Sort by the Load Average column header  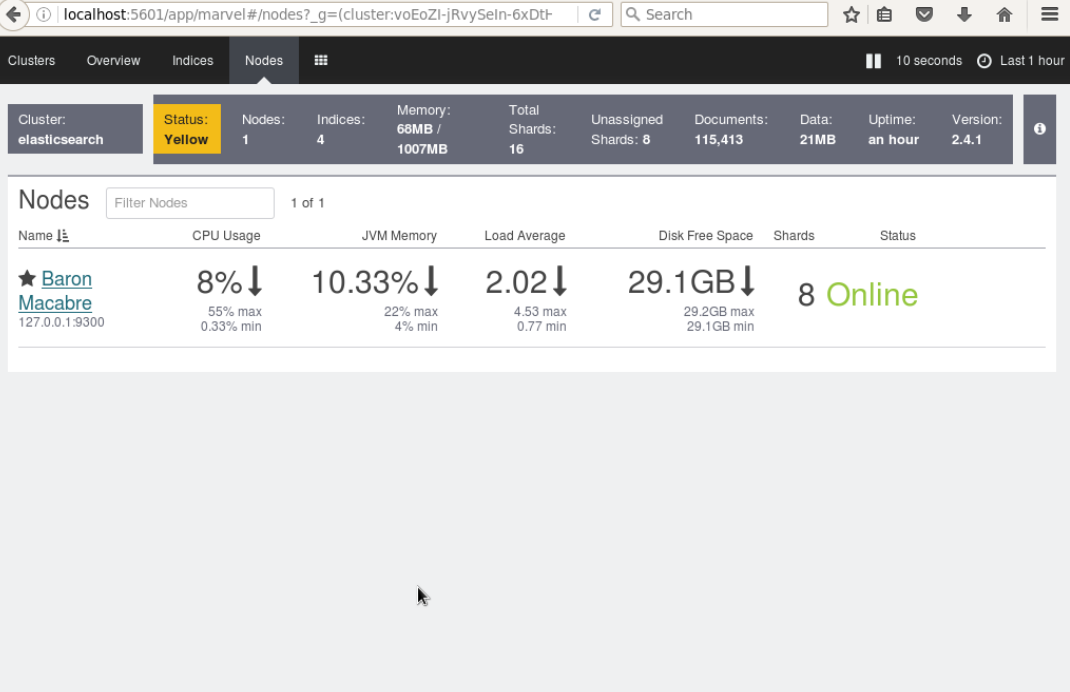pos(525,235)
